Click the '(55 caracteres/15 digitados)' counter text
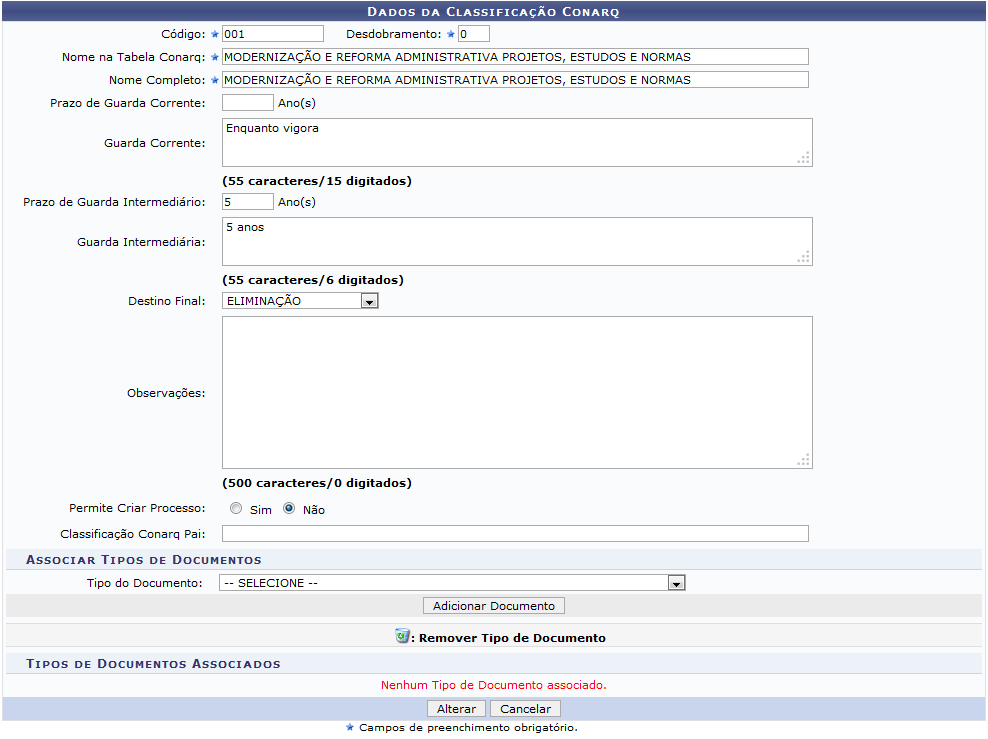Screen dimensions: 988x739 click(317, 181)
